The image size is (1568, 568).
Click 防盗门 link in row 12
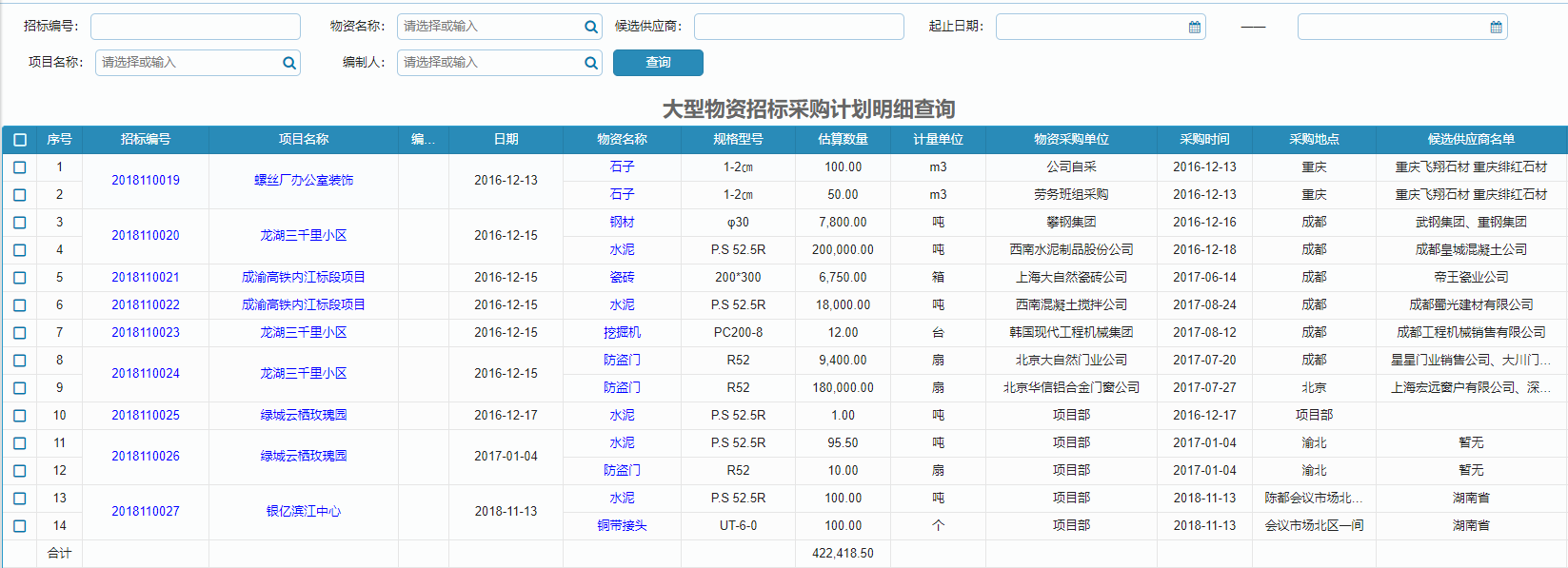point(622,471)
